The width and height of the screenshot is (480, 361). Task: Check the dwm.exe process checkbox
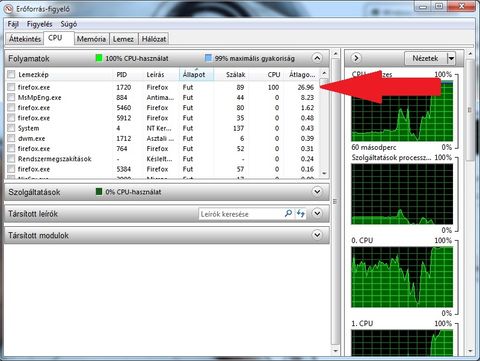coord(11,138)
